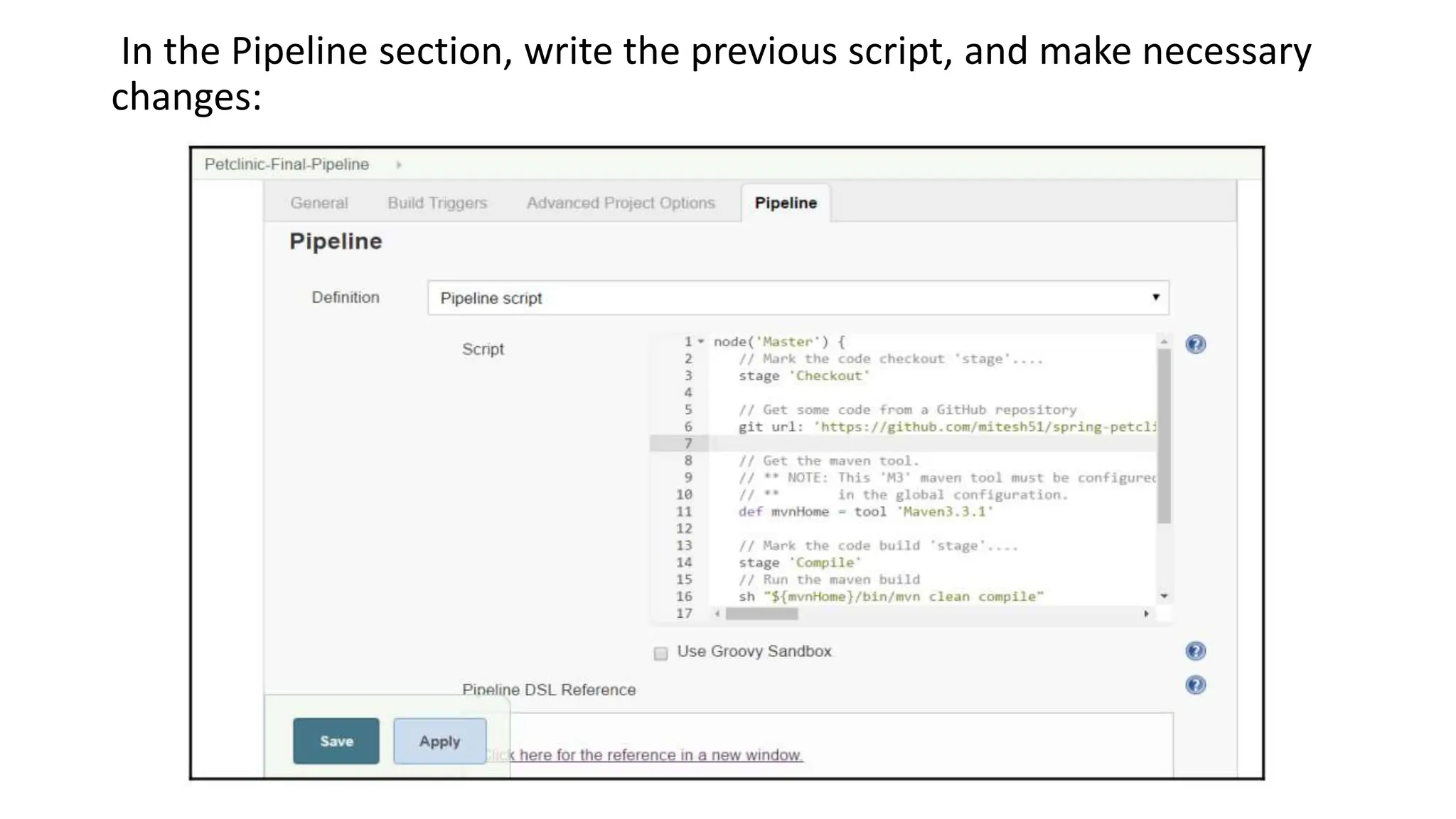Open the reference in a new window link
1456x819 pixels.
click(643, 755)
